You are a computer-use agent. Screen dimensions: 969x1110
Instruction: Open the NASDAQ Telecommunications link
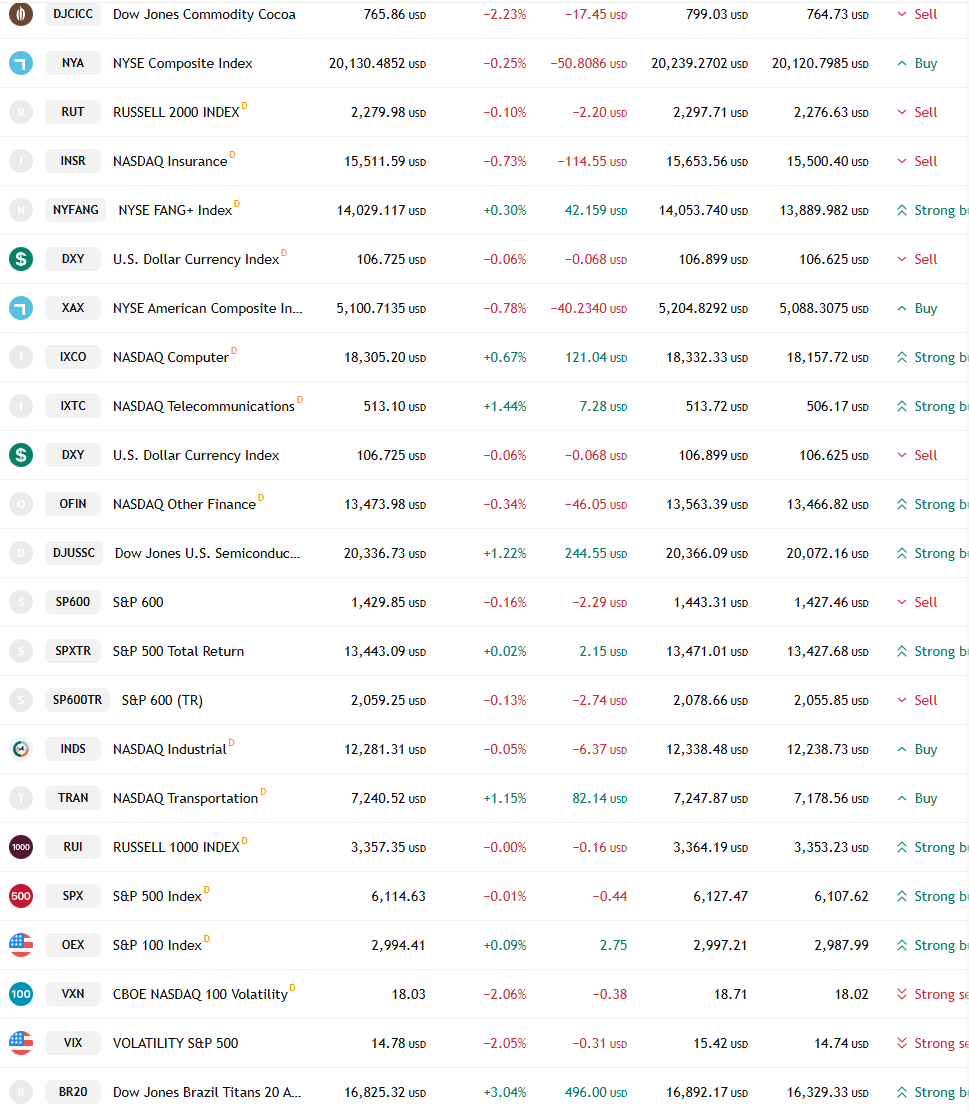[x=204, y=406]
